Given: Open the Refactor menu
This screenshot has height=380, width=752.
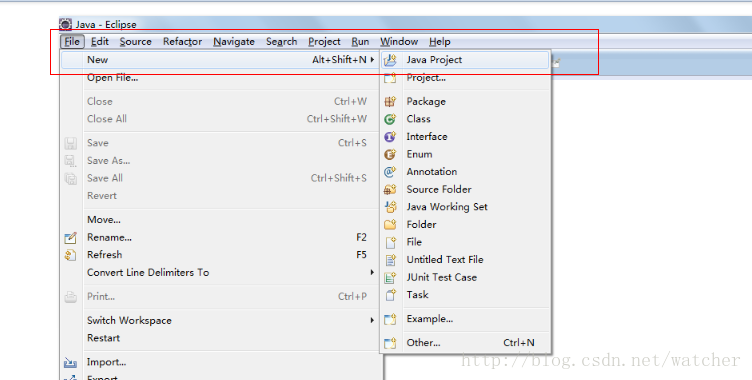Looking at the screenshot, I should point(183,42).
